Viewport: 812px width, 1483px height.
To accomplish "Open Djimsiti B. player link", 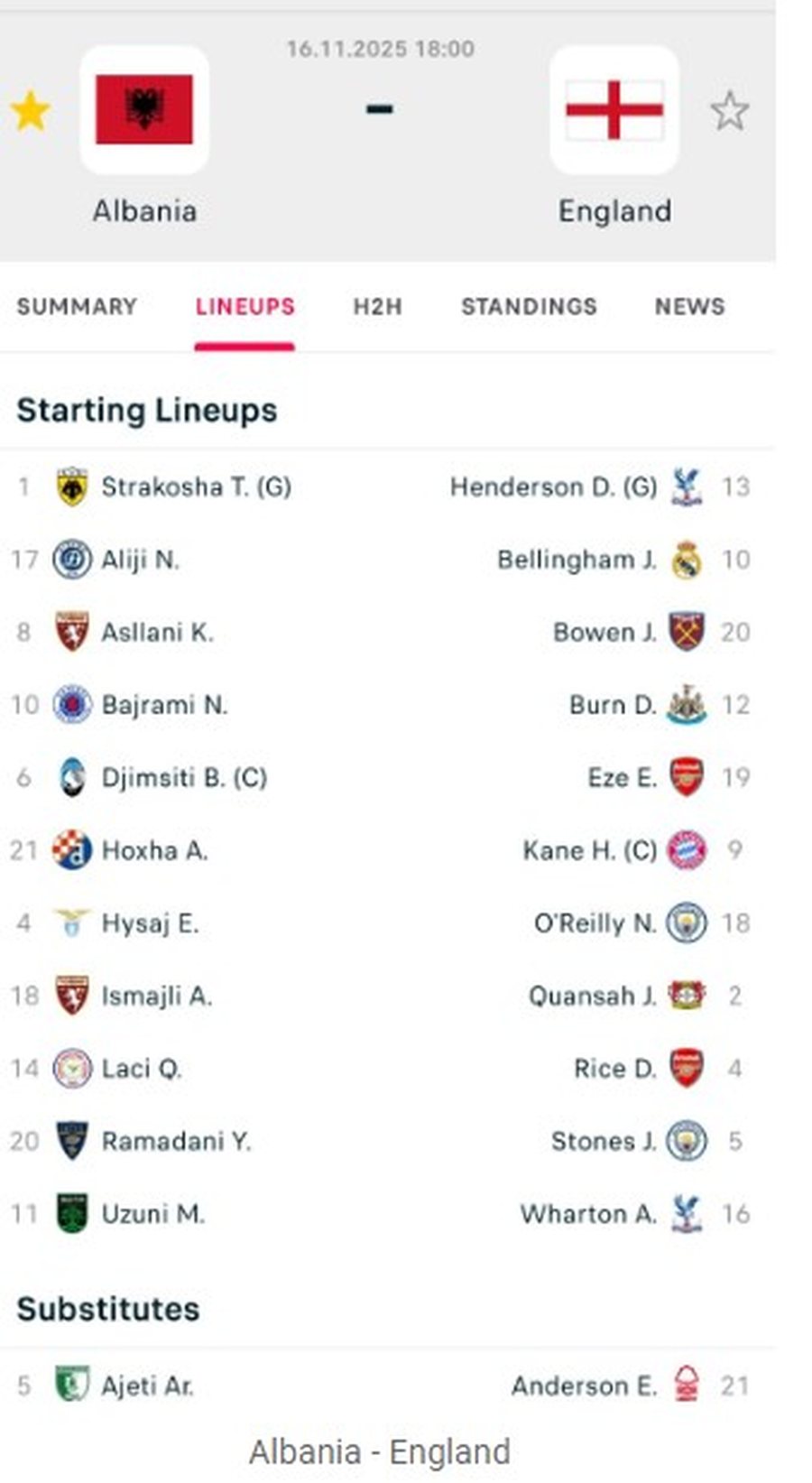I will click(x=184, y=777).
